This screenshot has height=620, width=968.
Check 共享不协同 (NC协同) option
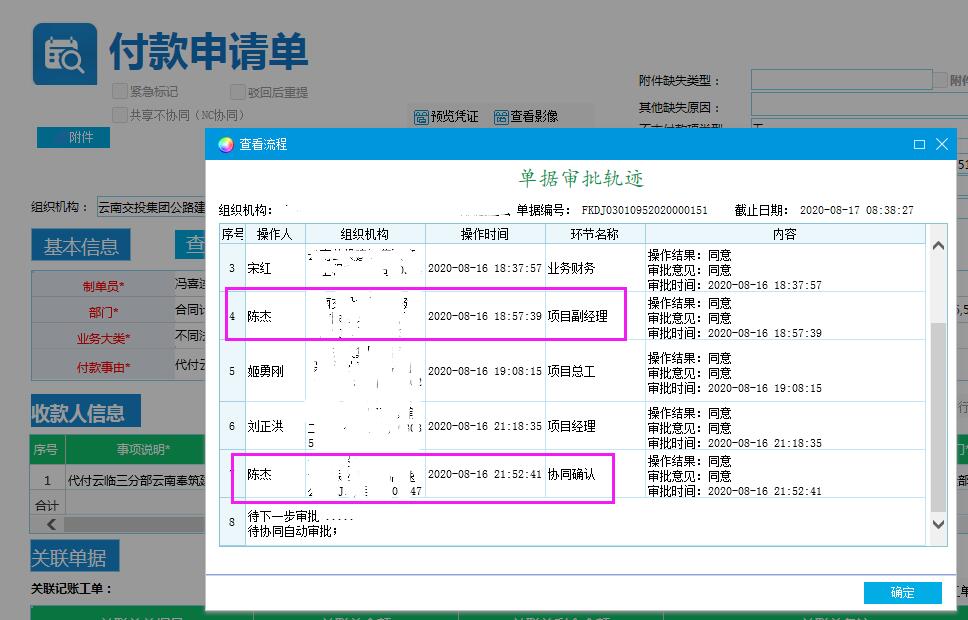(x=120, y=115)
